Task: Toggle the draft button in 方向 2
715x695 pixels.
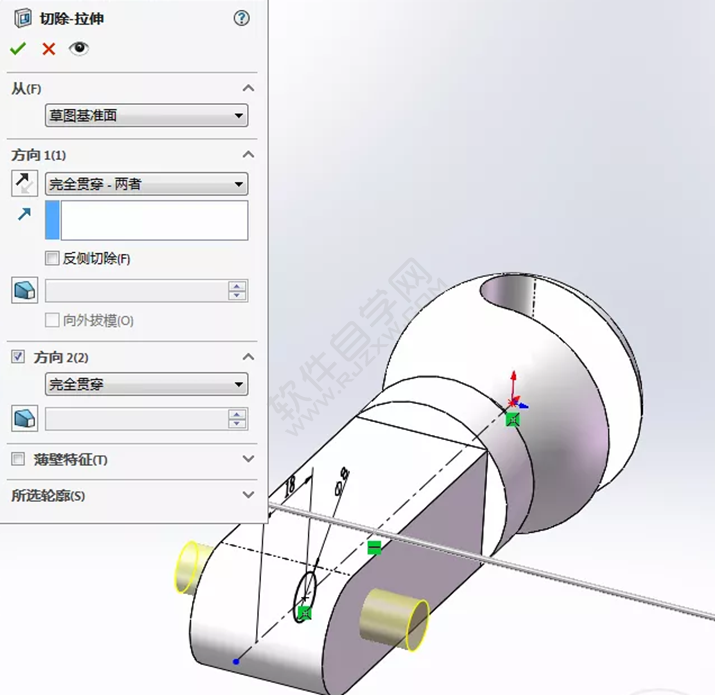Action: click(x=24, y=418)
